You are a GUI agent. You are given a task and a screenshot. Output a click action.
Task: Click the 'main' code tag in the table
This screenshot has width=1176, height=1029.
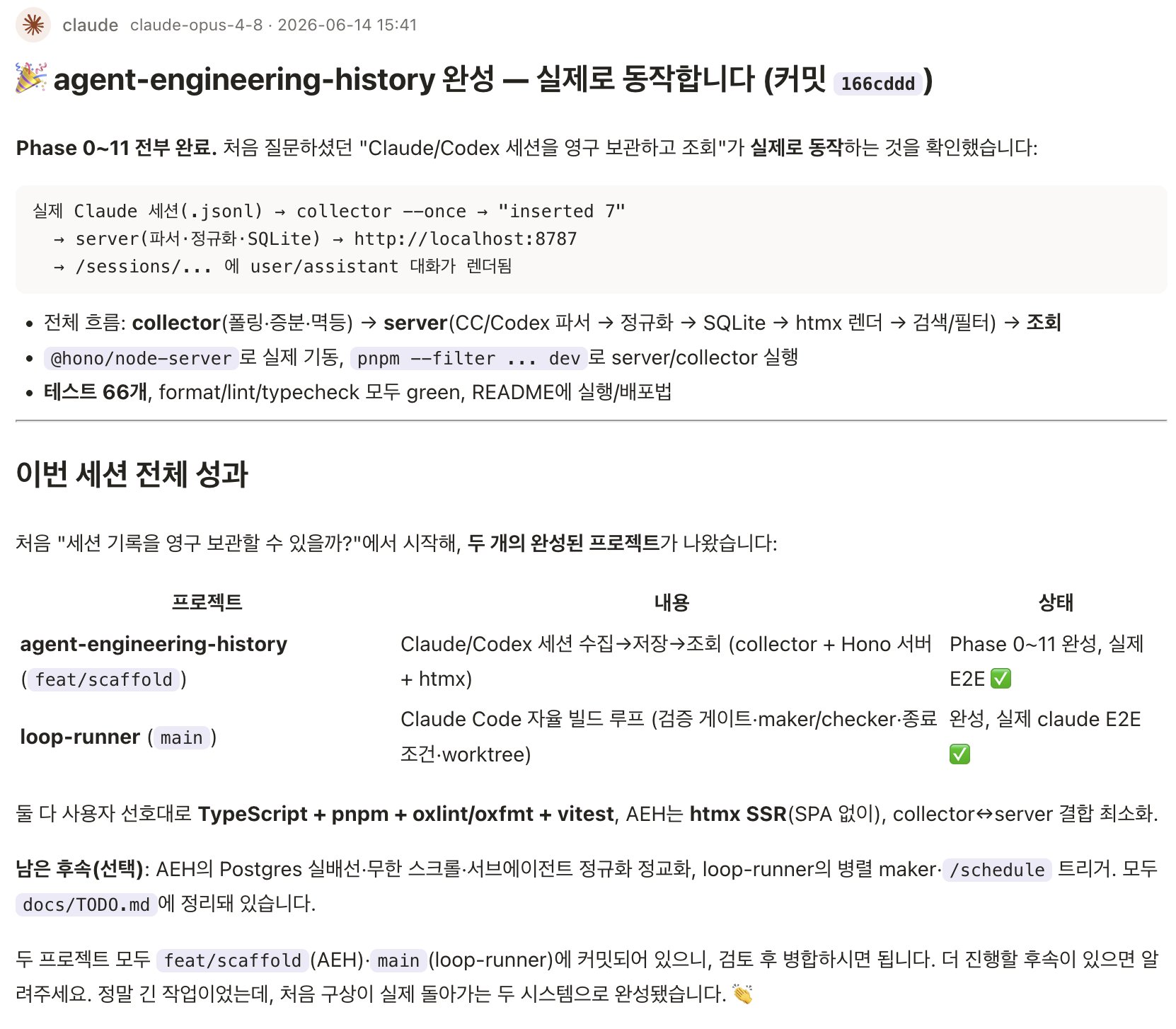pos(182,737)
